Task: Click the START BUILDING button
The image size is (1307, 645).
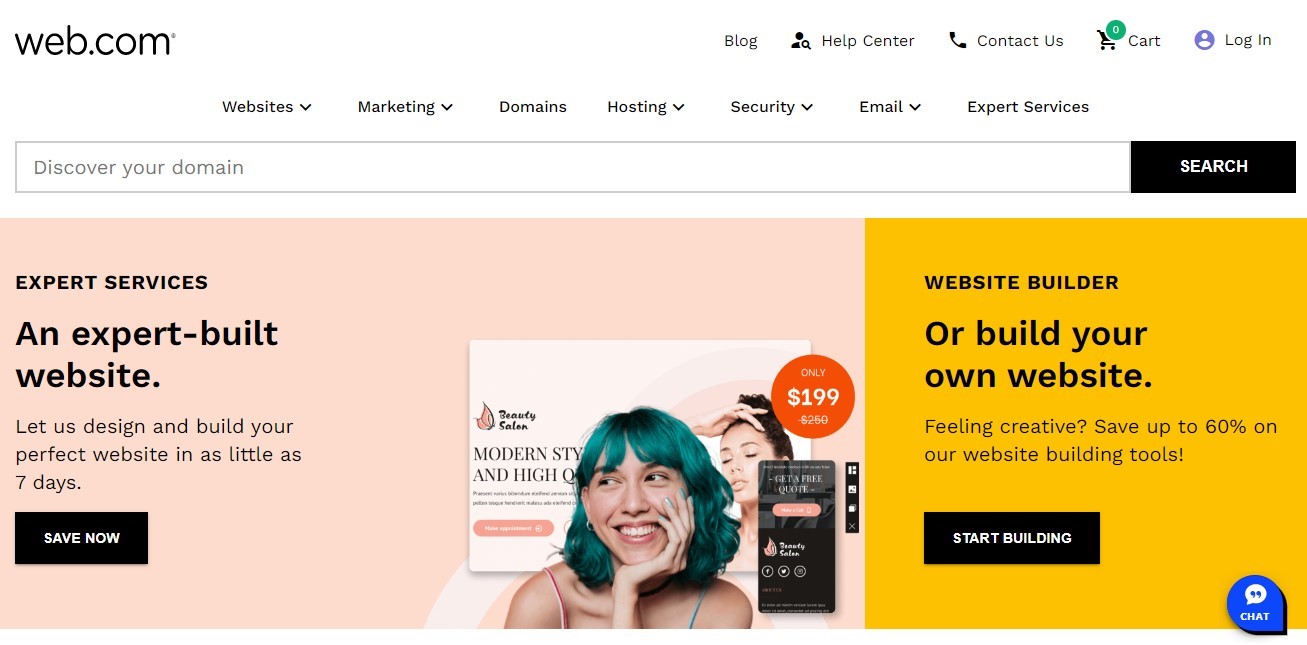Action: point(1012,538)
